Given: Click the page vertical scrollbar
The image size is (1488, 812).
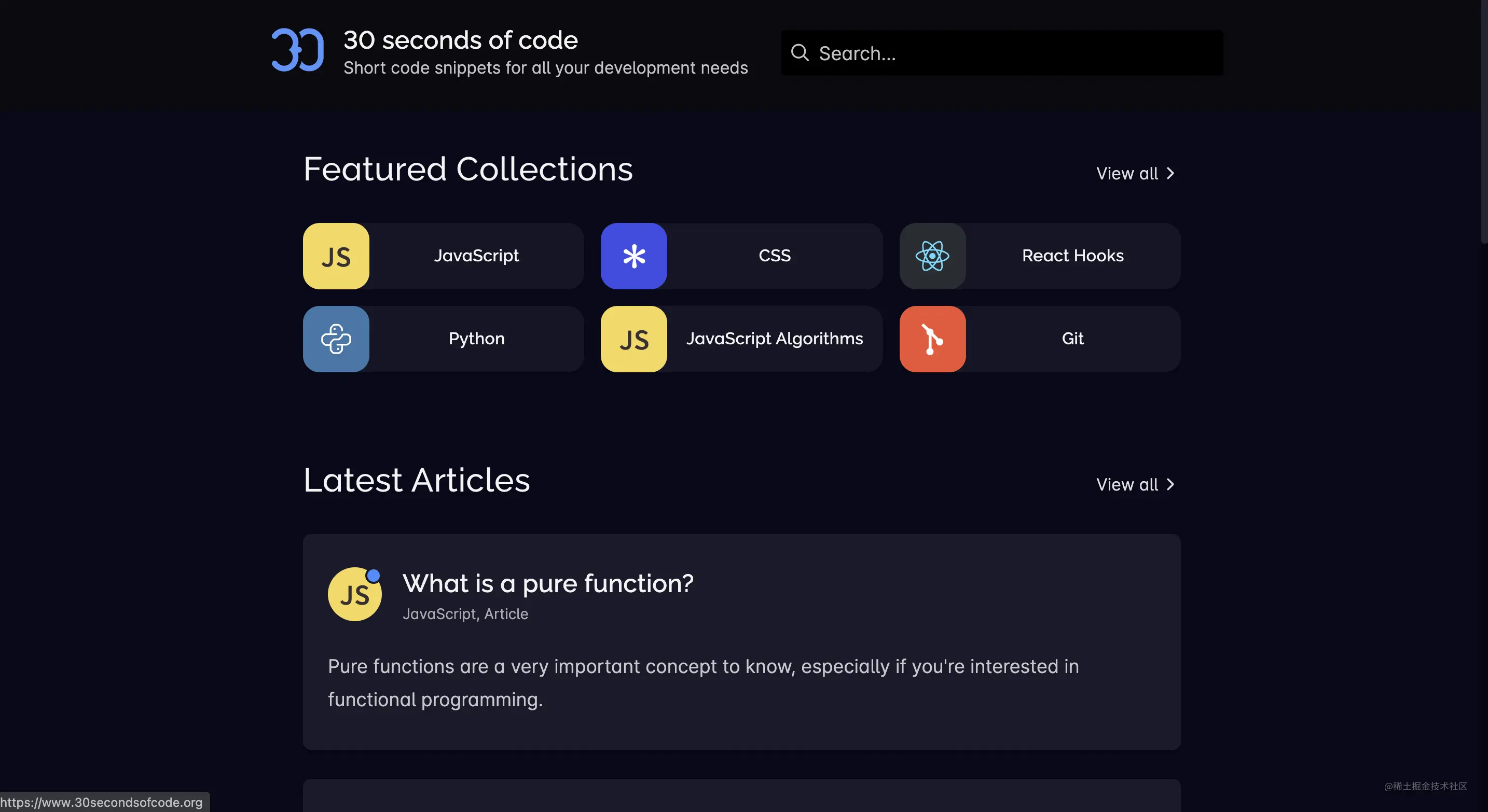Looking at the screenshot, I should coord(1483,121).
